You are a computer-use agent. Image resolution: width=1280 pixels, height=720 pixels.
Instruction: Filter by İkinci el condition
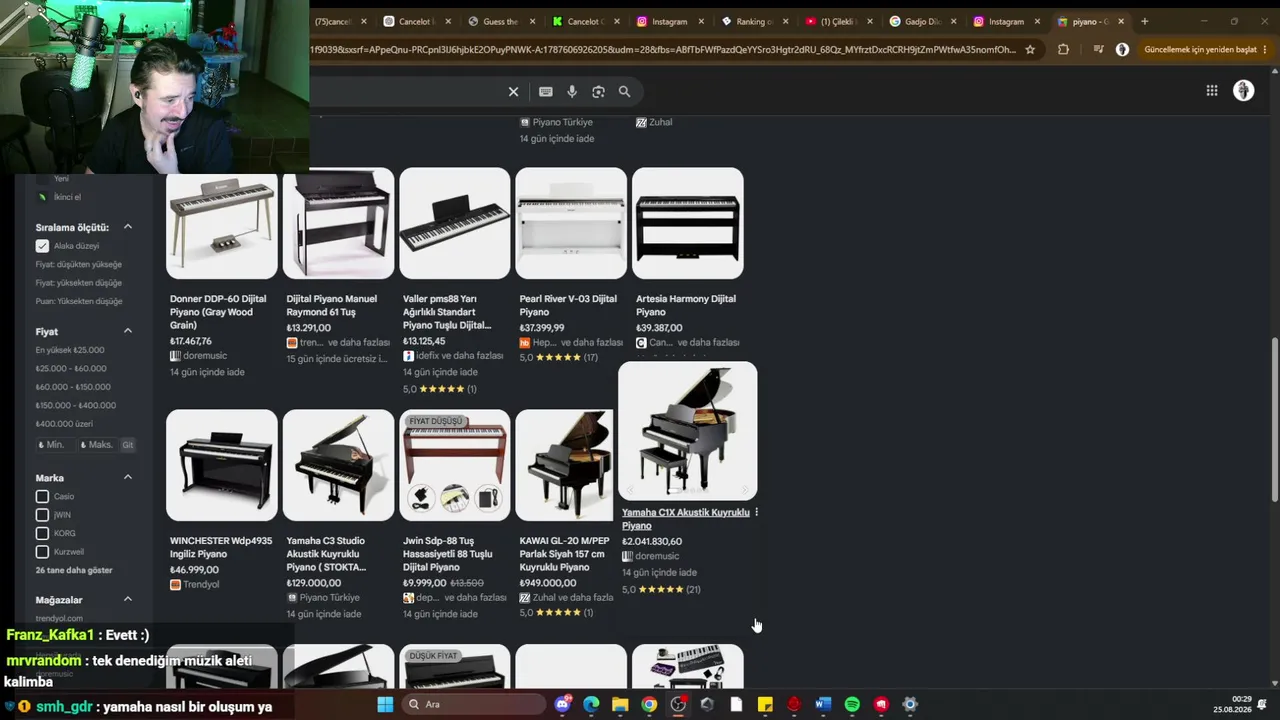67,197
